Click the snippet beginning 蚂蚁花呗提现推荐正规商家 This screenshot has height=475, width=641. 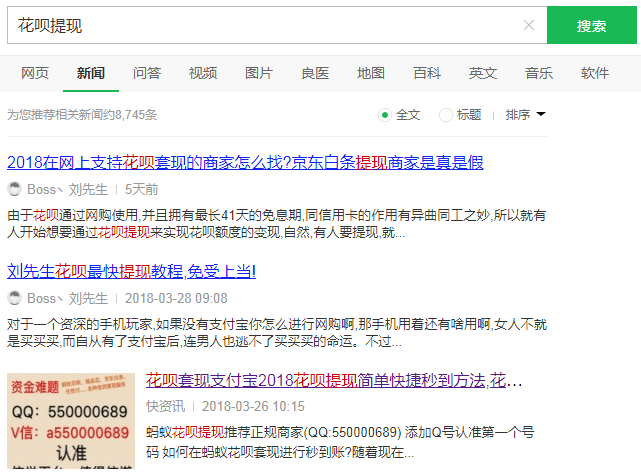[340, 442]
